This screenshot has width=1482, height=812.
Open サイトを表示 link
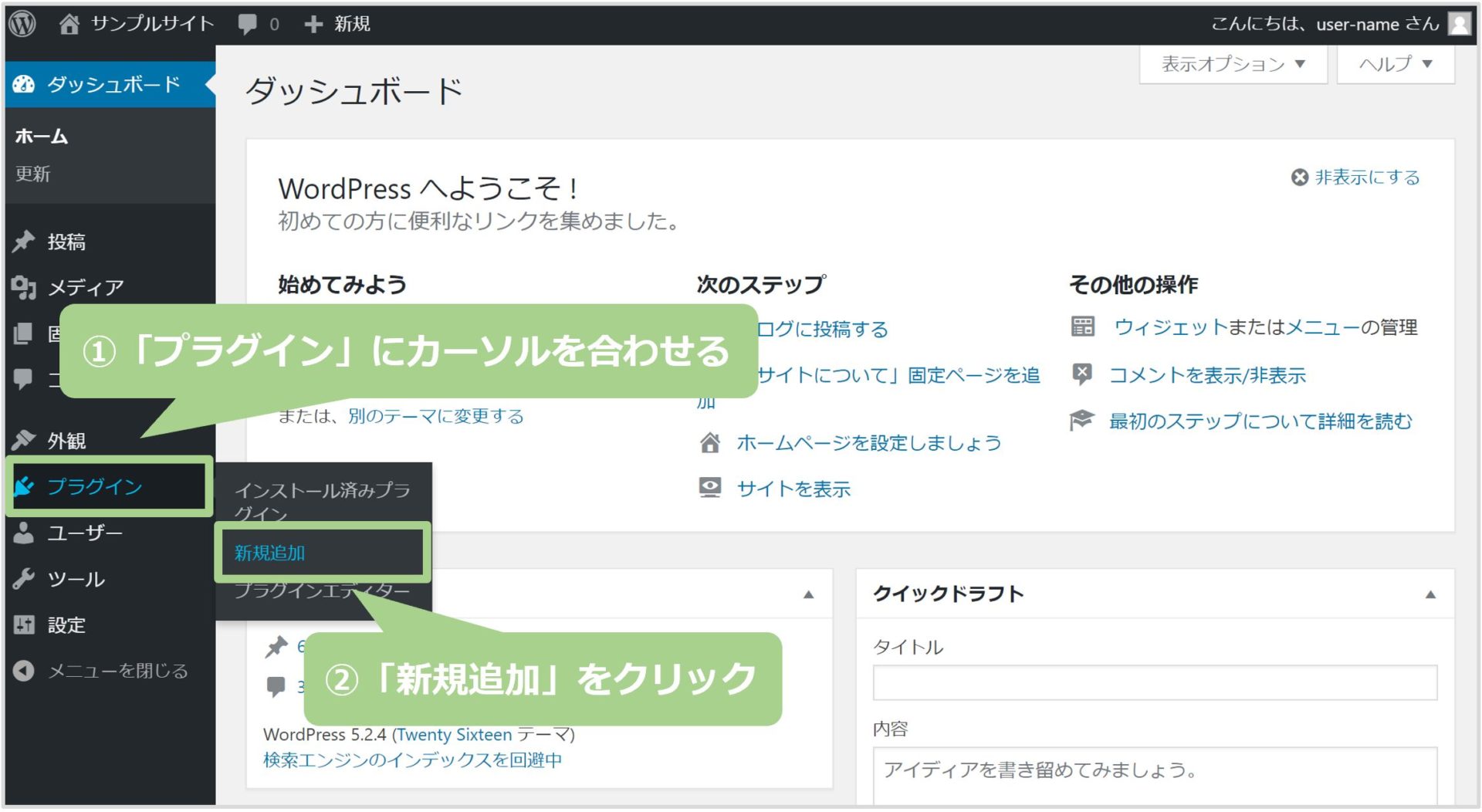tap(793, 489)
